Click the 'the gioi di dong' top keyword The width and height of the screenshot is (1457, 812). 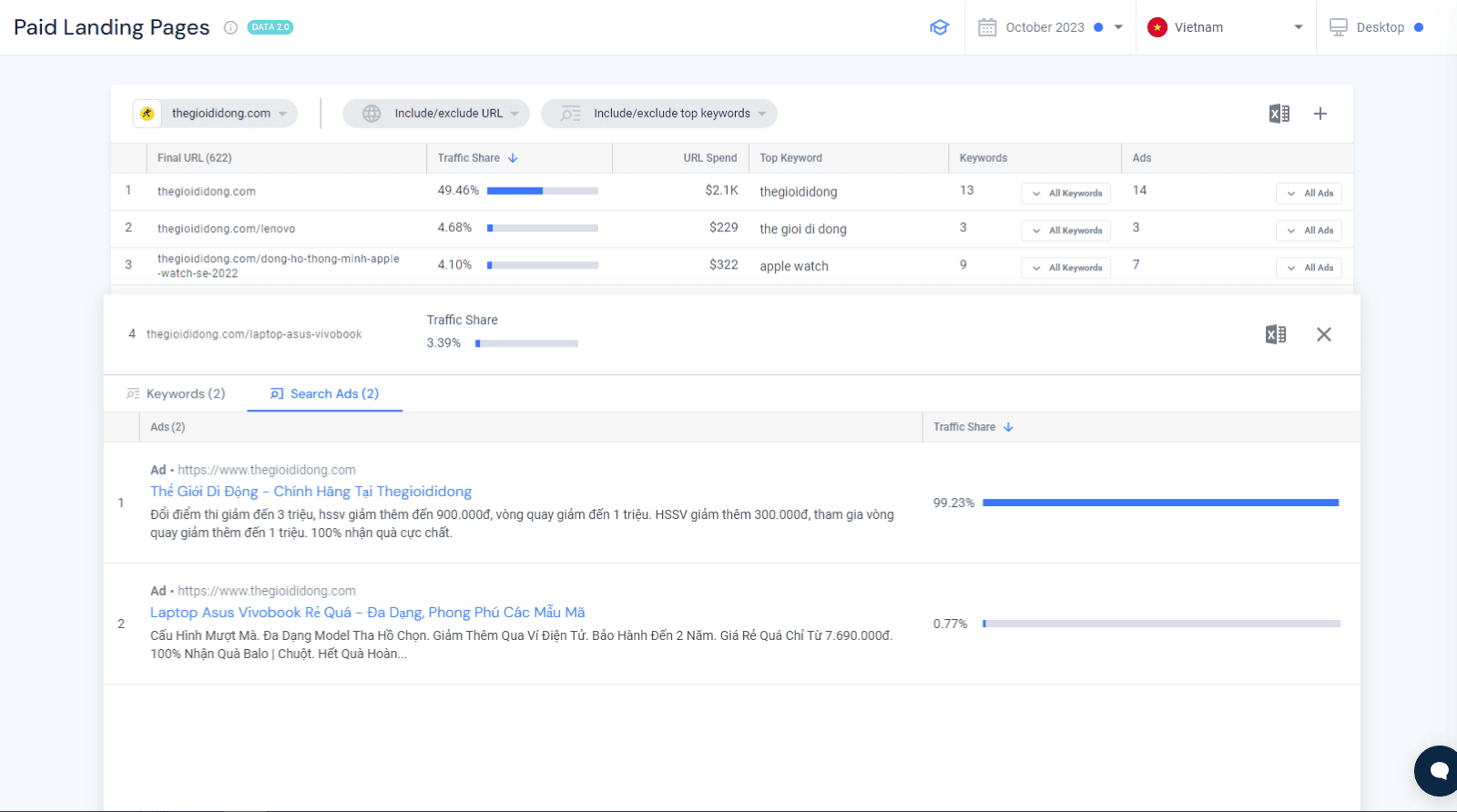pyautogui.click(x=803, y=228)
